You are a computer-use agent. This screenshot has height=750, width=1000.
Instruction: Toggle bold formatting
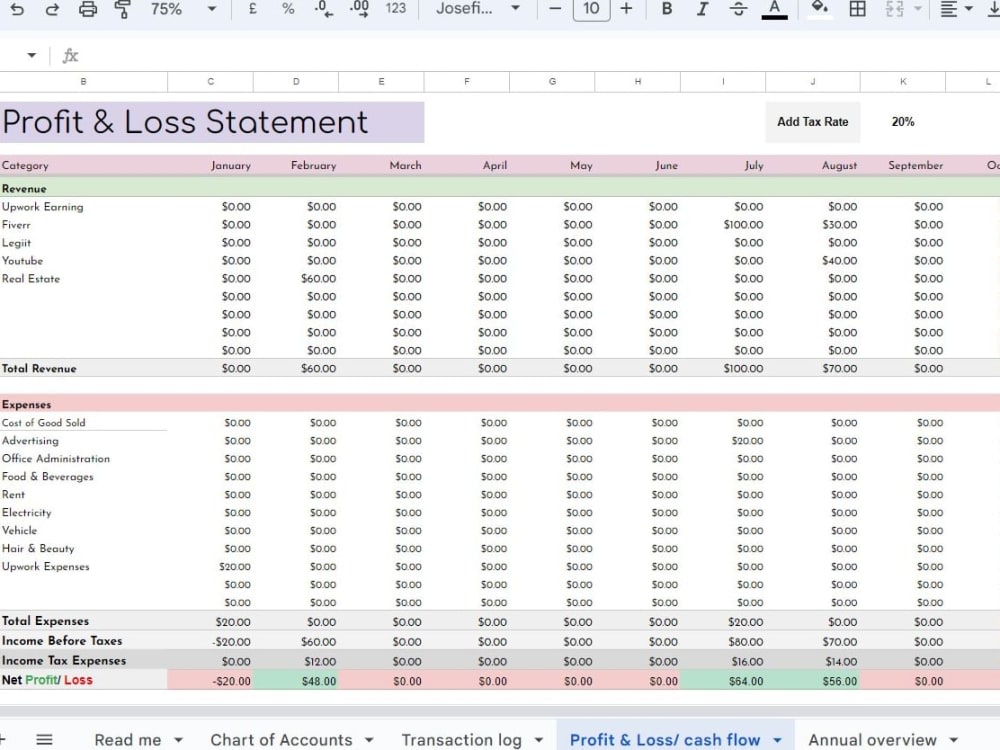[666, 9]
